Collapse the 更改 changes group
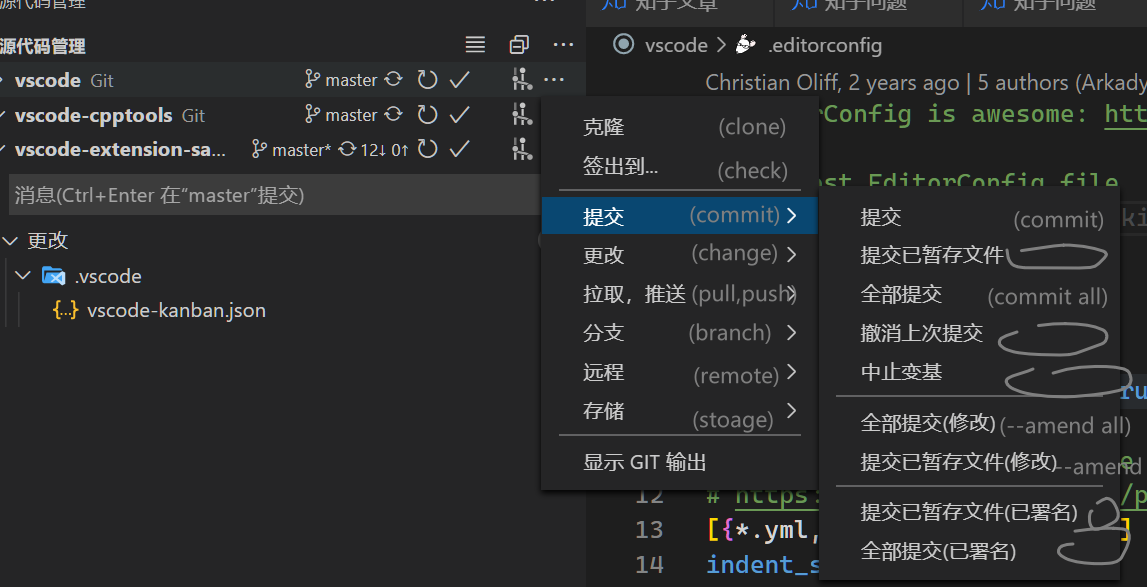Screen dimensions: 1147x587 [10, 240]
